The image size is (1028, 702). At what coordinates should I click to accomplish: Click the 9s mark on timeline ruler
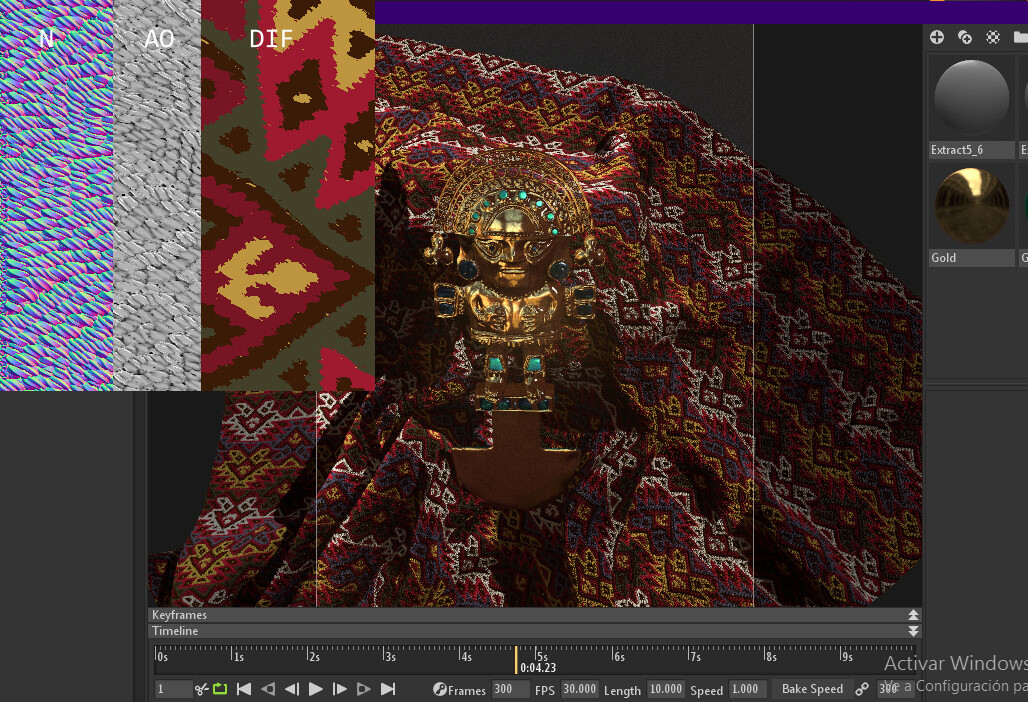click(x=847, y=656)
